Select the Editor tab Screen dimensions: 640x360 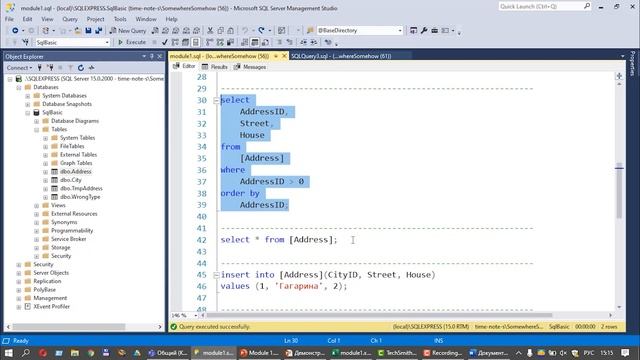tap(184, 66)
